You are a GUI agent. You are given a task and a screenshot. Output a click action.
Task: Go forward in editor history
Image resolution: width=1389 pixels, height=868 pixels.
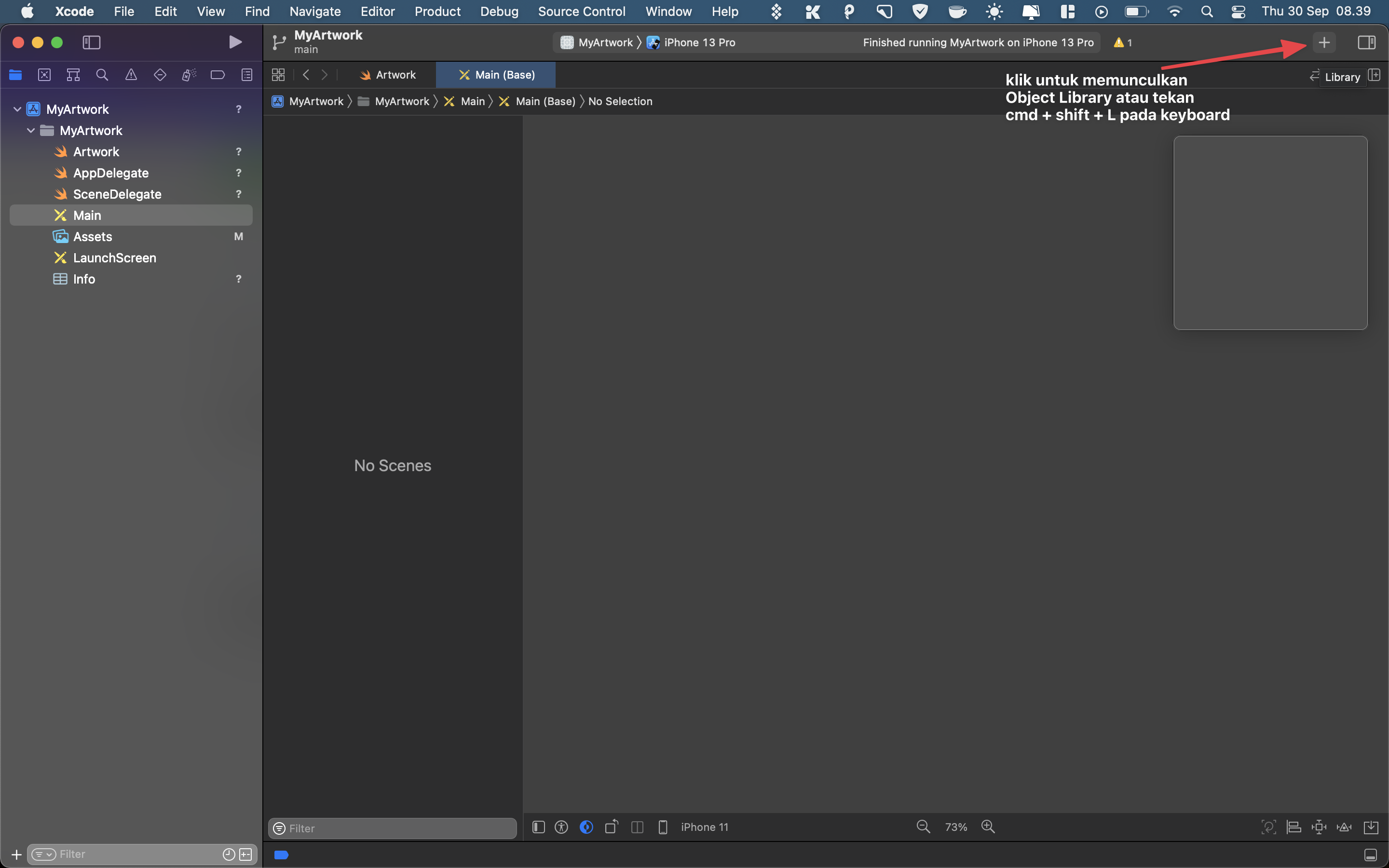(x=325, y=75)
